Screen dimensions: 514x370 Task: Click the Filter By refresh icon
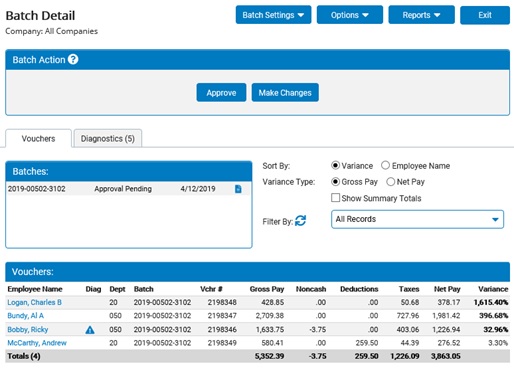pyautogui.click(x=301, y=221)
